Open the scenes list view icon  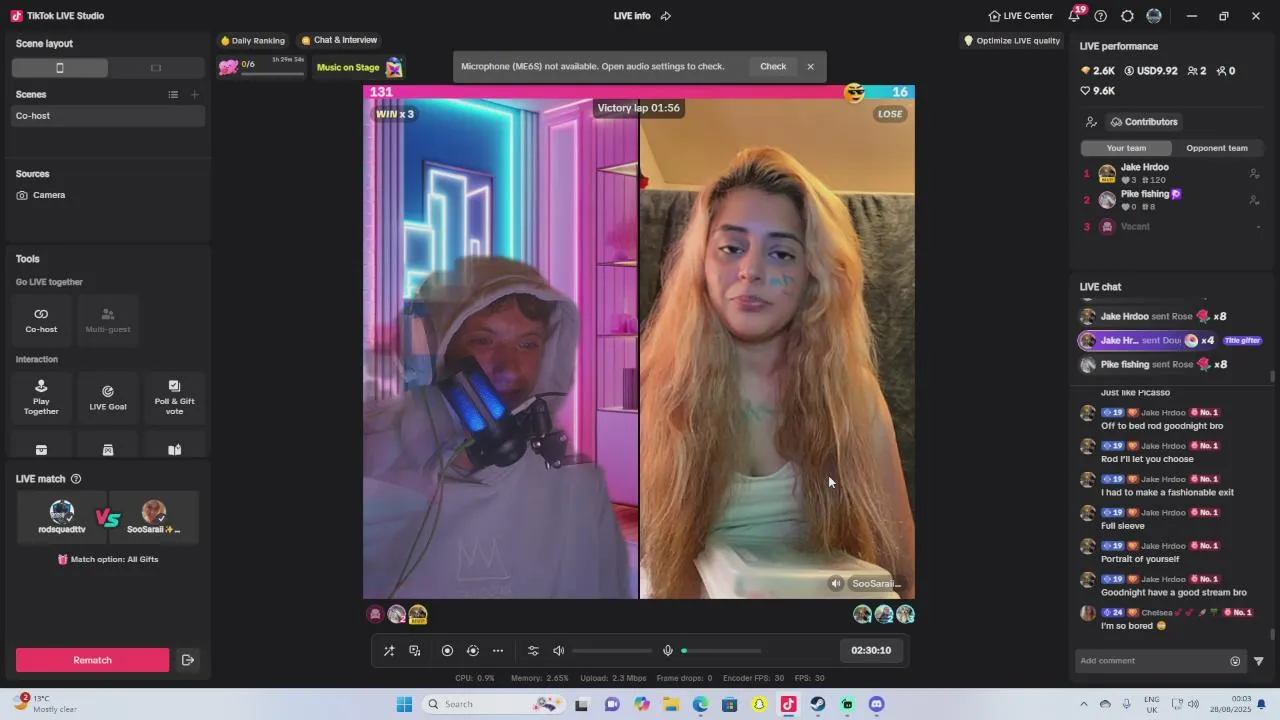(x=173, y=95)
